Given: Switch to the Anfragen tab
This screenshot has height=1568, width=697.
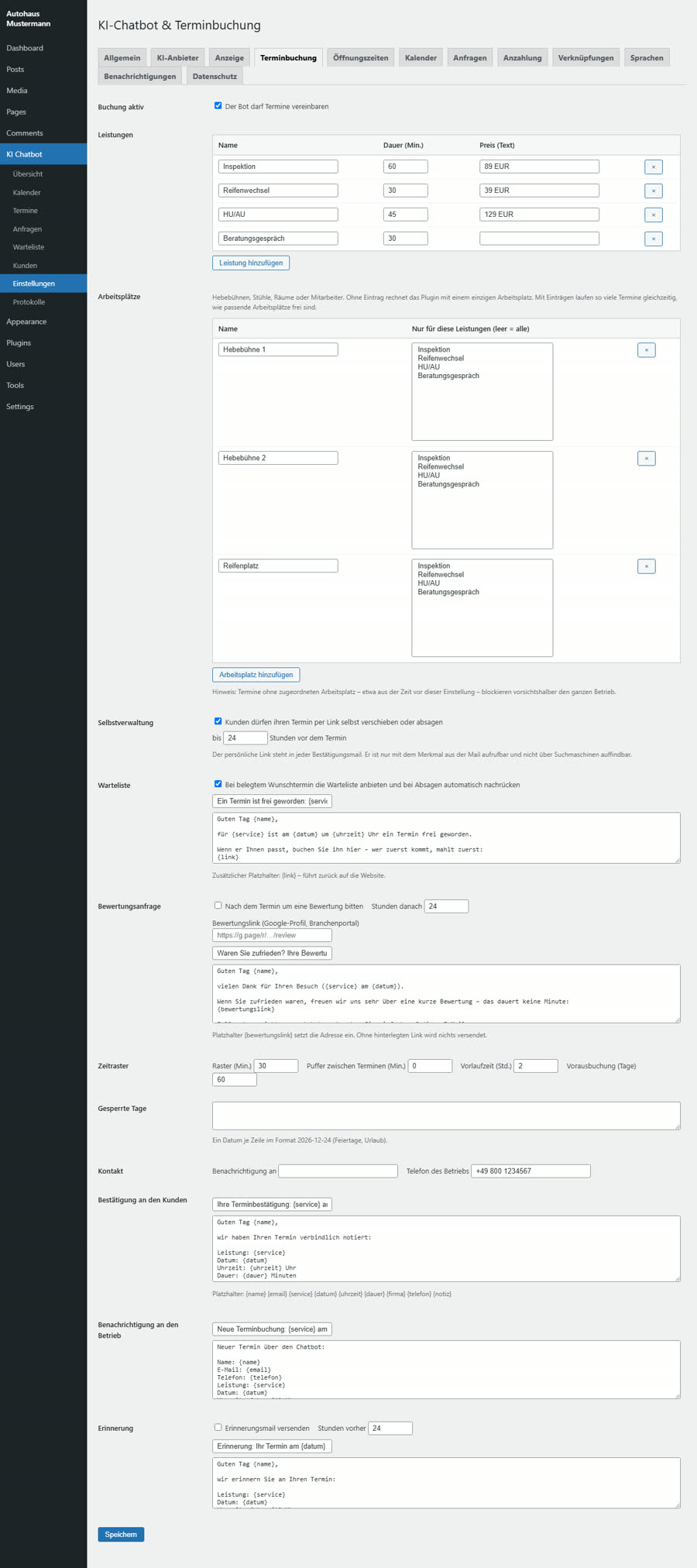Looking at the screenshot, I should 470,57.
